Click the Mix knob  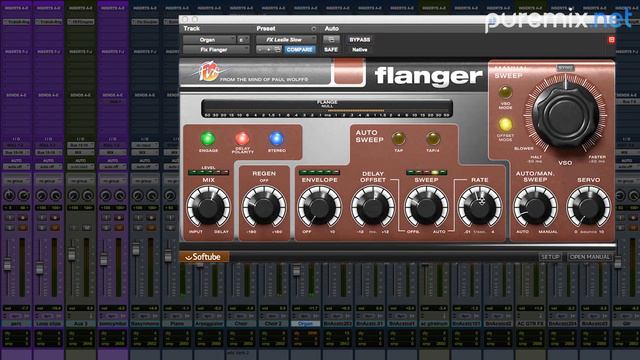[x=209, y=207]
